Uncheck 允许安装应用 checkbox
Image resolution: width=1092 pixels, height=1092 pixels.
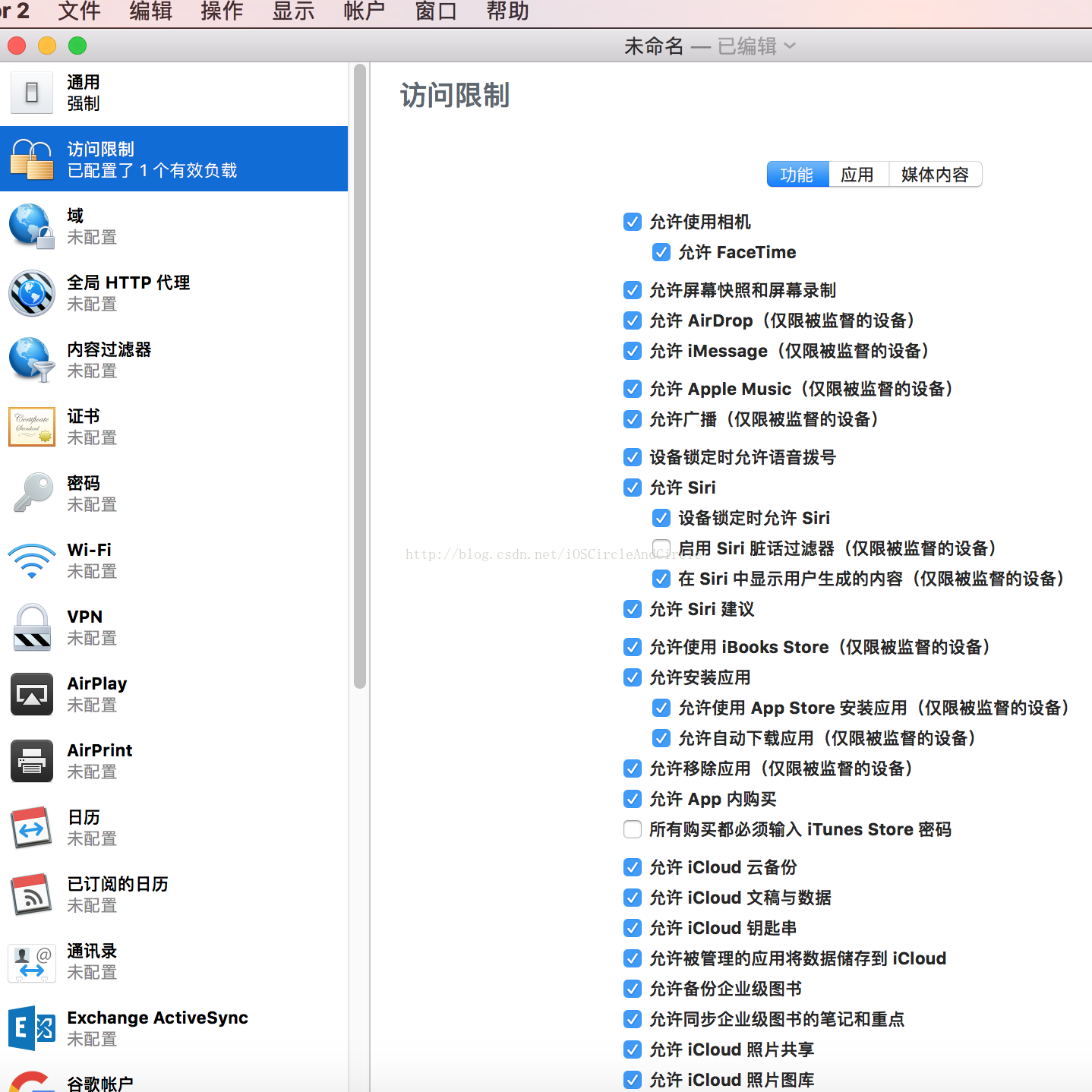tap(633, 677)
